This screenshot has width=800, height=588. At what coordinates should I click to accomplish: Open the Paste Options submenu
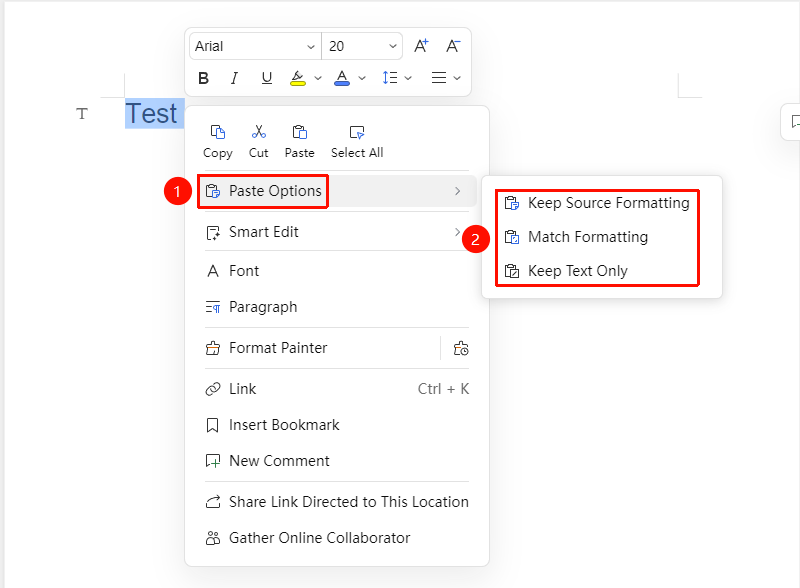[x=337, y=191]
